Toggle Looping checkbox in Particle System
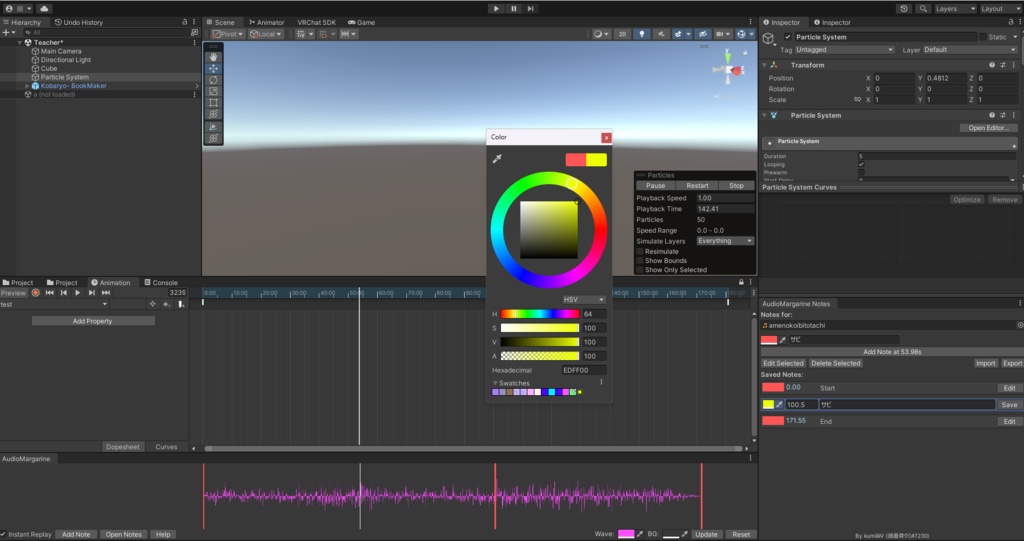Viewport: 1024px width, 541px height. point(861,165)
